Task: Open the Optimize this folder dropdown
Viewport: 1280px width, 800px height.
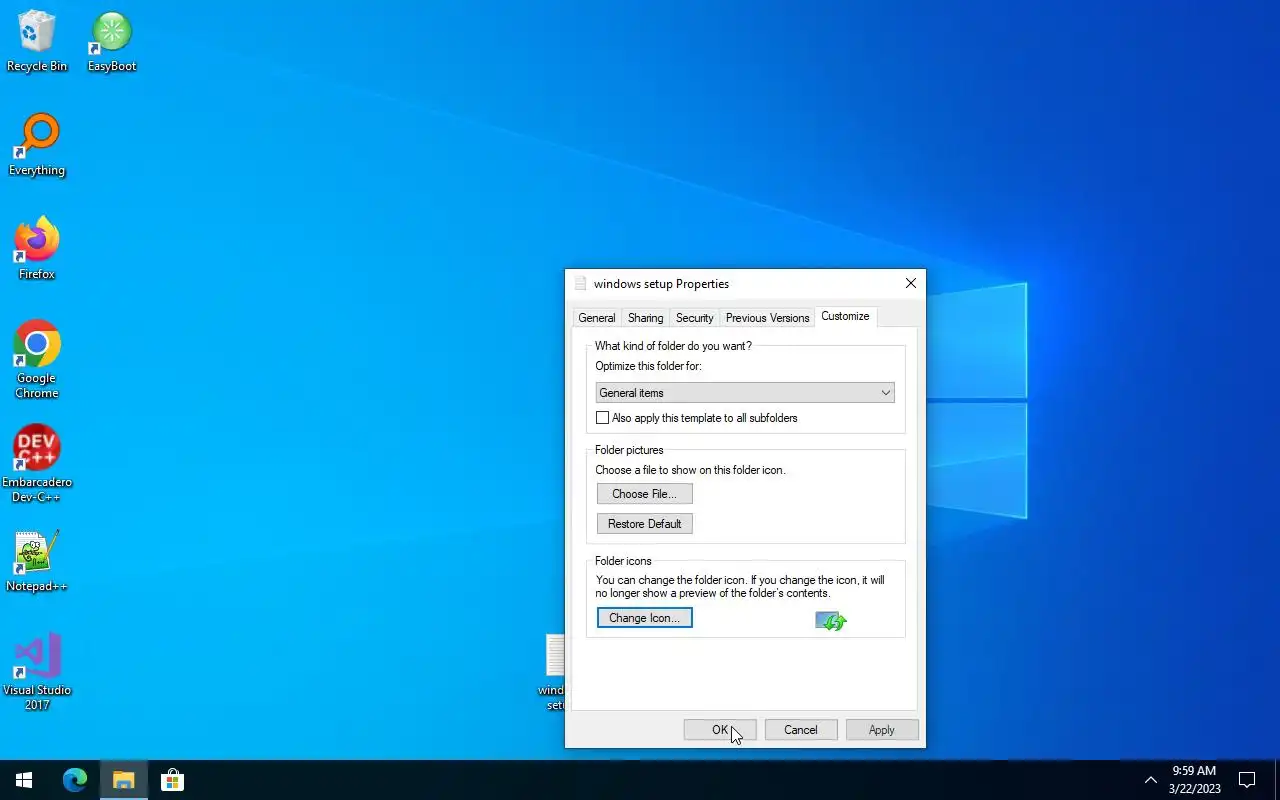Action: tap(745, 393)
